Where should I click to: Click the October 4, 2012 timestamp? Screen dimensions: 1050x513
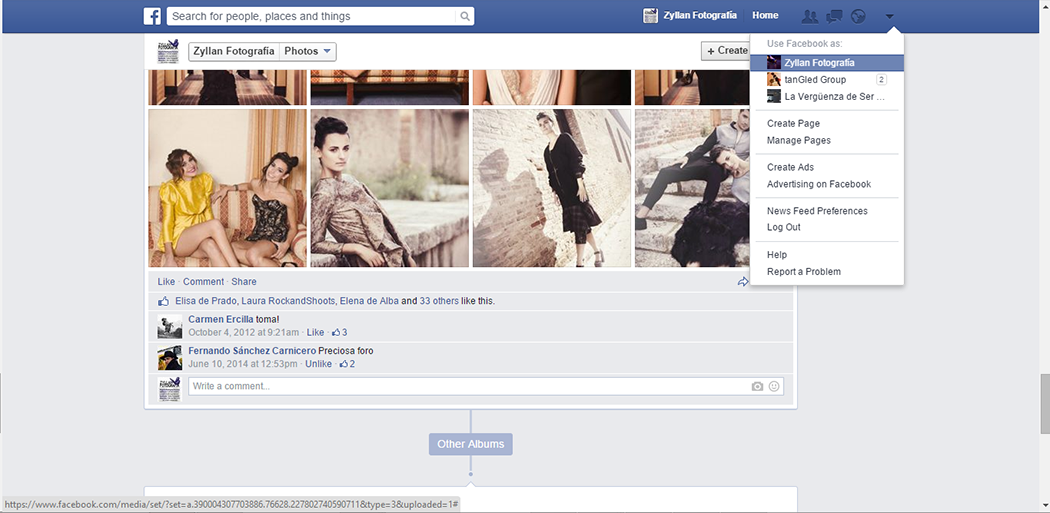244,332
